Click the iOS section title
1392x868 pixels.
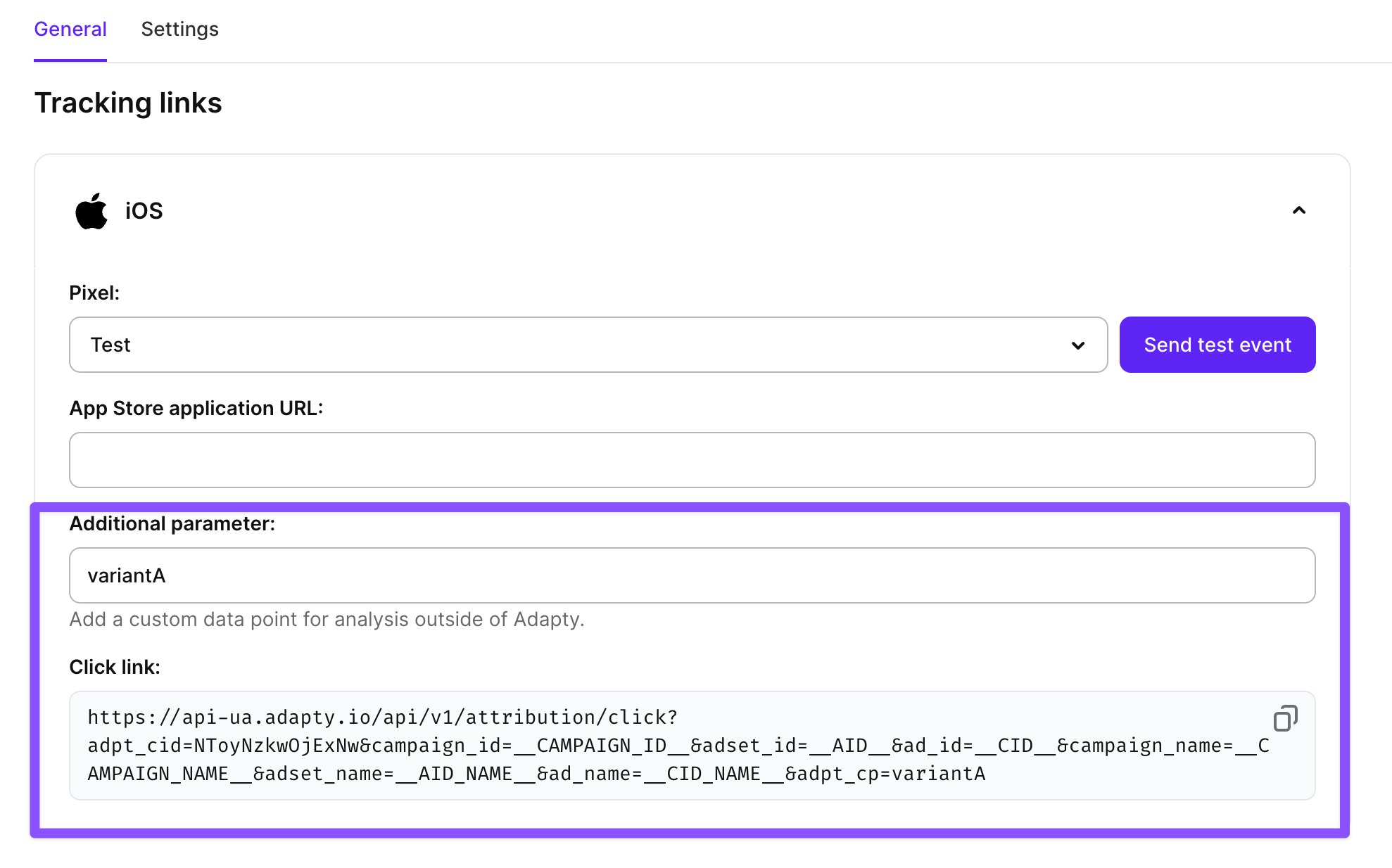144,211
